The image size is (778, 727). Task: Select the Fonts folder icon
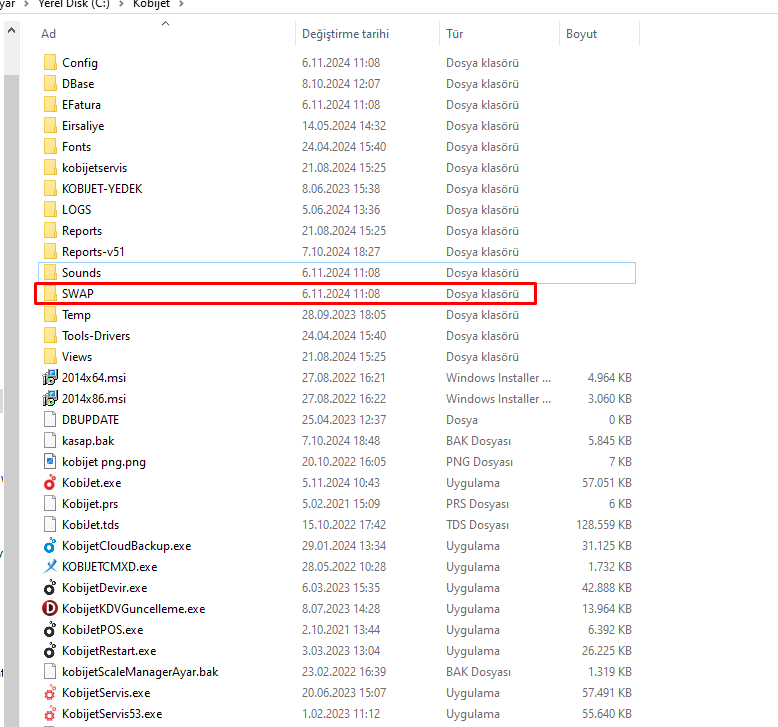pyautogui.click(x=50, y=146)
